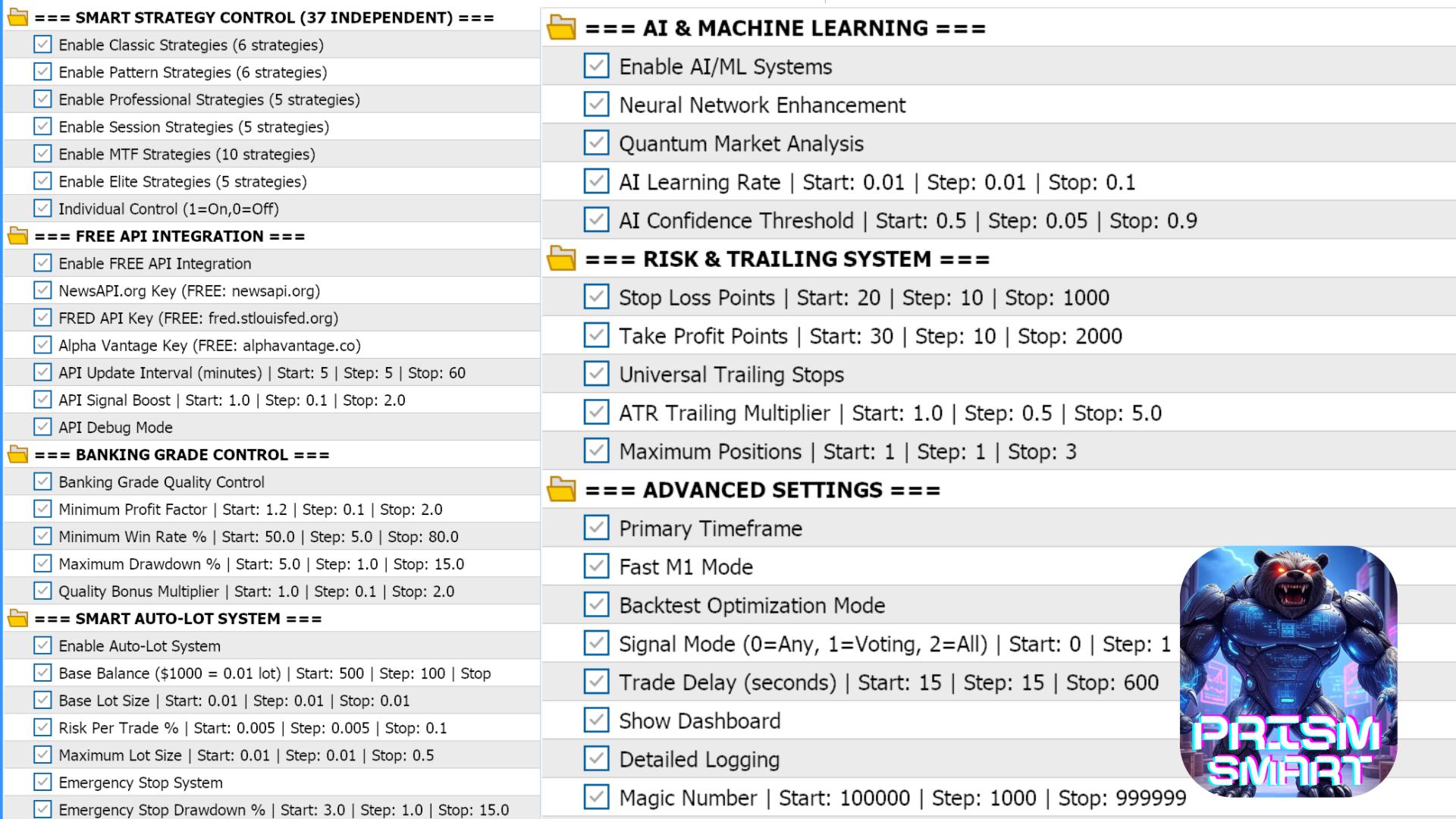Toggle the Neural Network Enhancement checkbox
This screenshot has width=1456, height=819.
pyautogui.click(x=597, y=105)
